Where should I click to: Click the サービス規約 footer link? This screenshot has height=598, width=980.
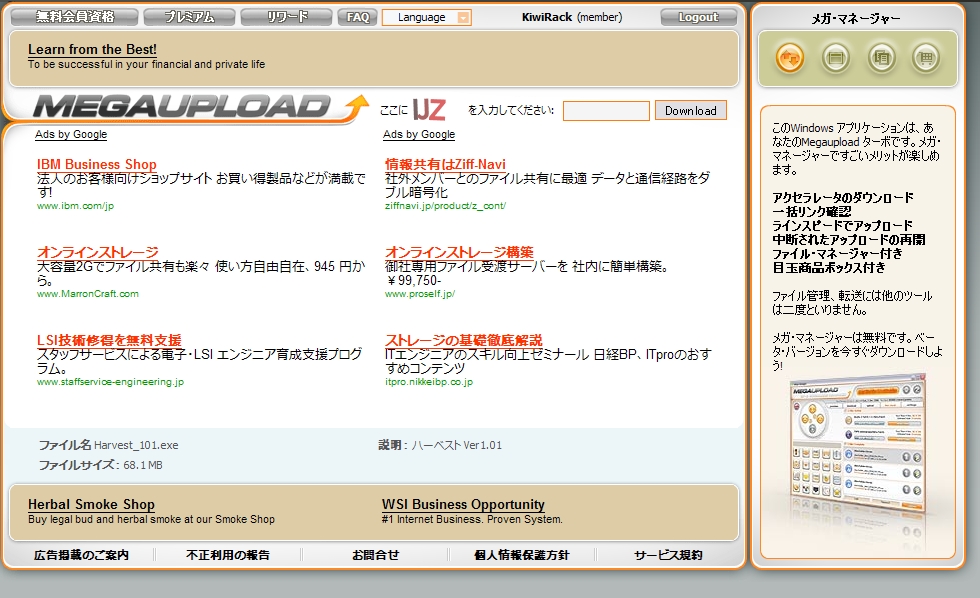pos(668,555)
